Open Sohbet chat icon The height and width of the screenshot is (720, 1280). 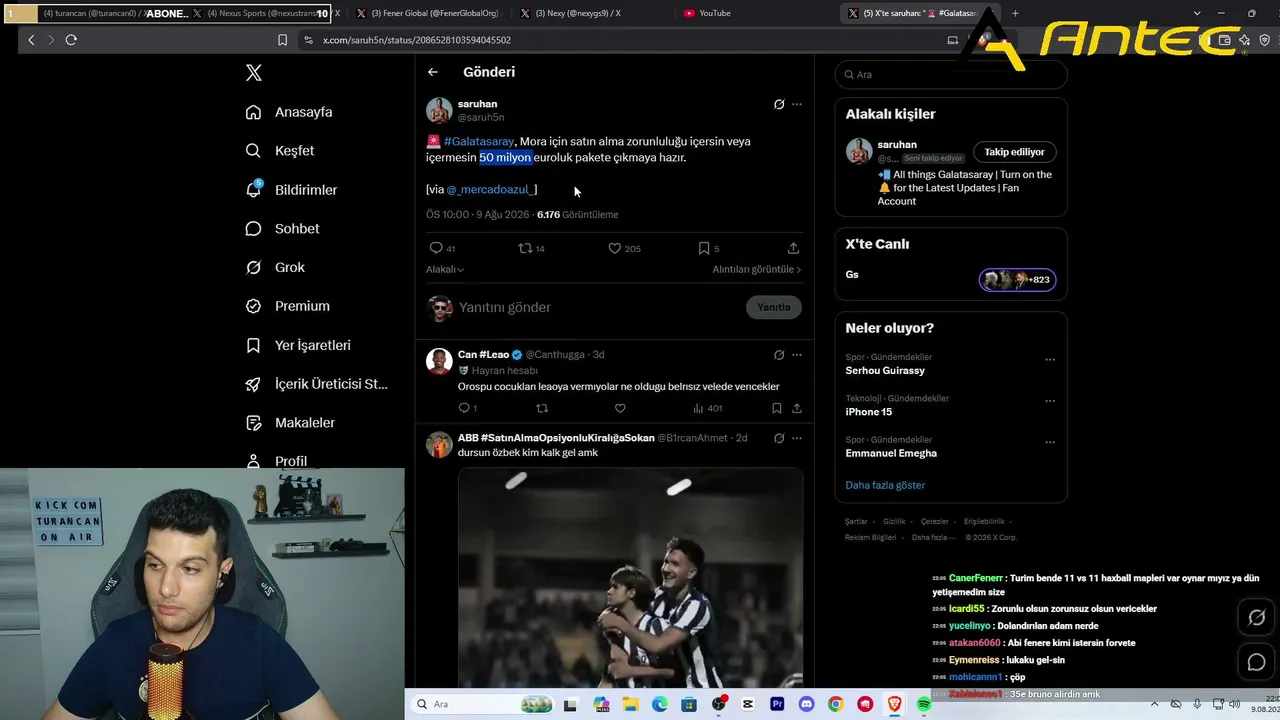pos(254,229)
